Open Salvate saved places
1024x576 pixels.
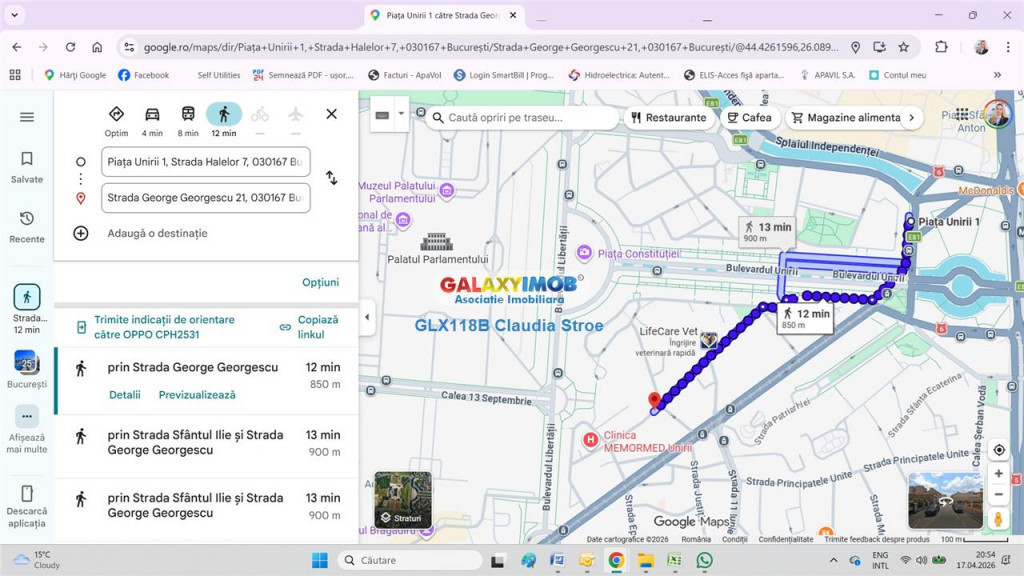(27, 166)
